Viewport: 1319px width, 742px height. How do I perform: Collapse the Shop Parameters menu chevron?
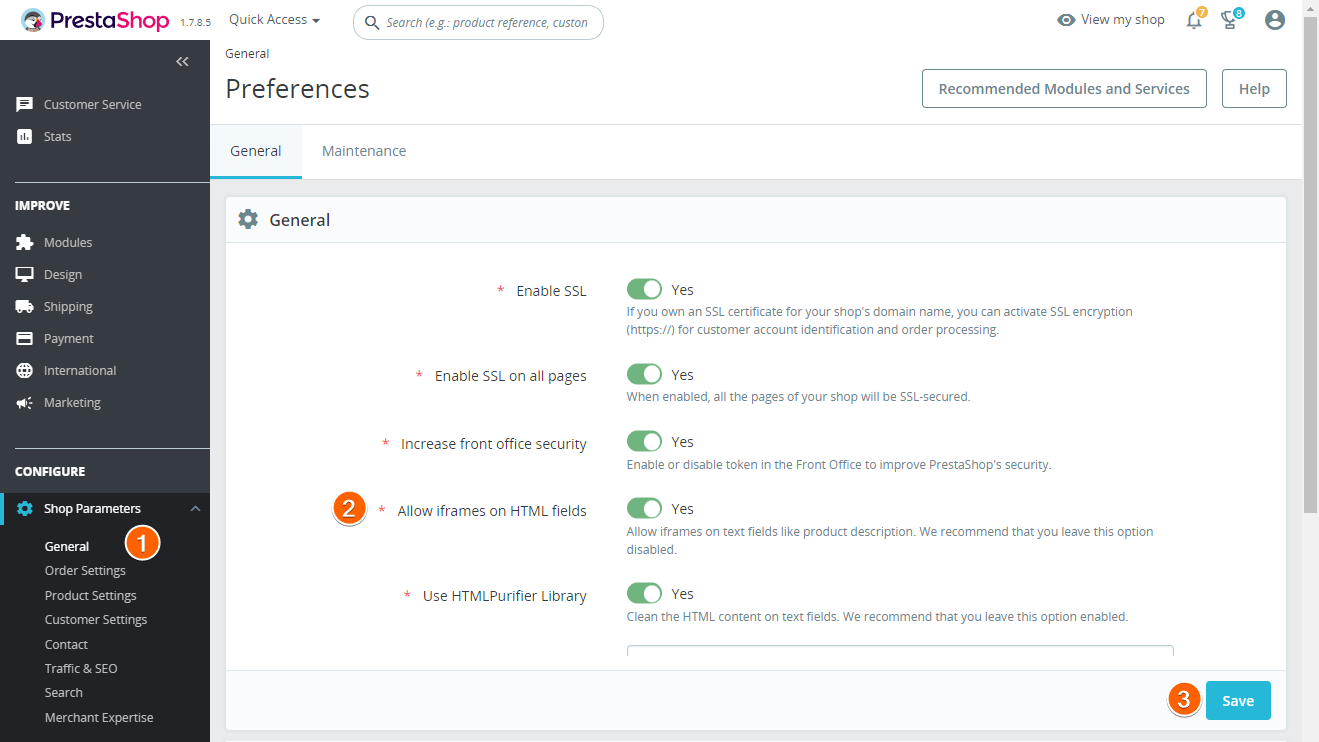pos(195,509)
